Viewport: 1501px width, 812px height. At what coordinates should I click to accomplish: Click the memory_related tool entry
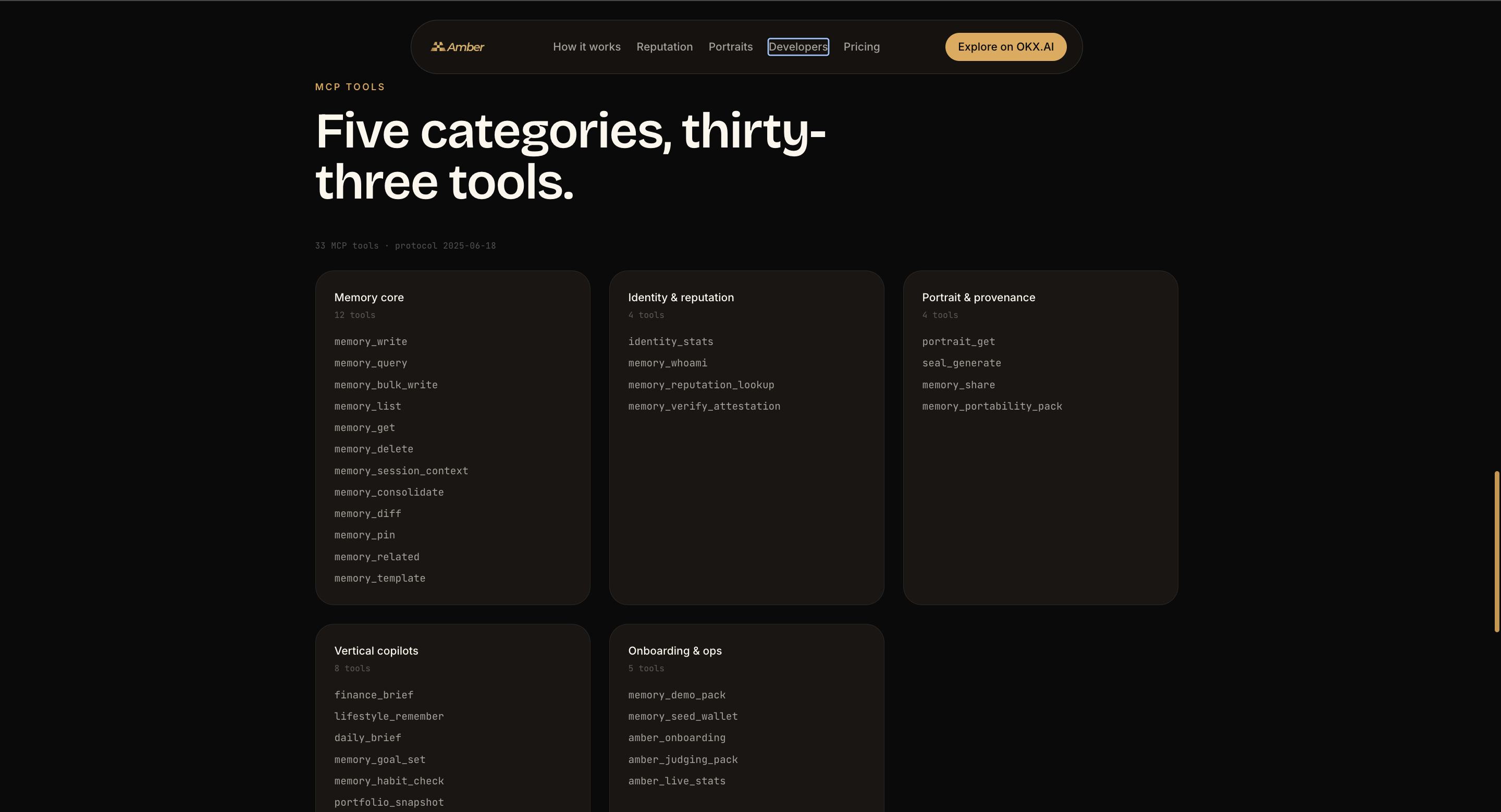376,558
